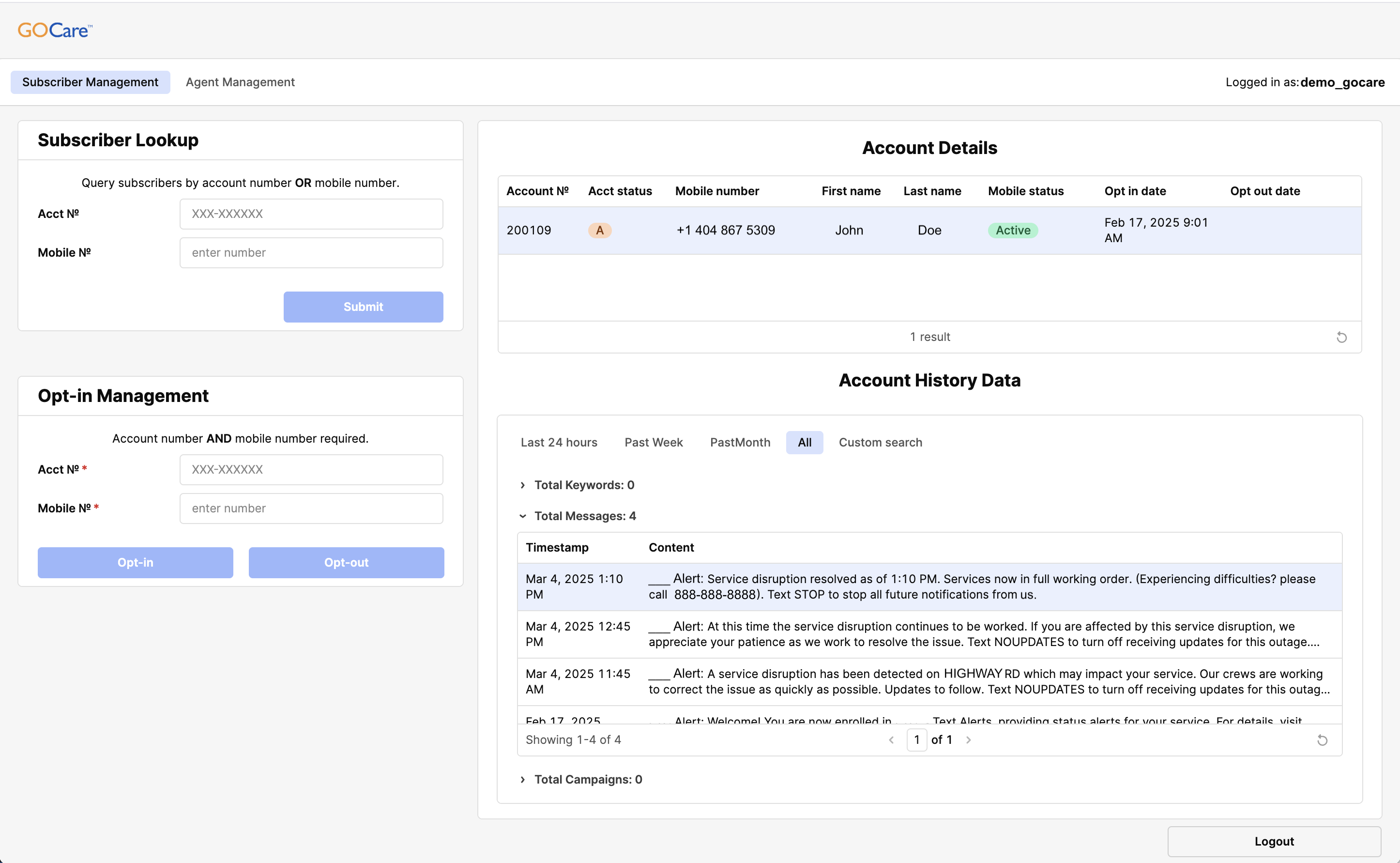
Task: Click last name Doe cell
Action: pyautogui.click(x=929, y=231)
